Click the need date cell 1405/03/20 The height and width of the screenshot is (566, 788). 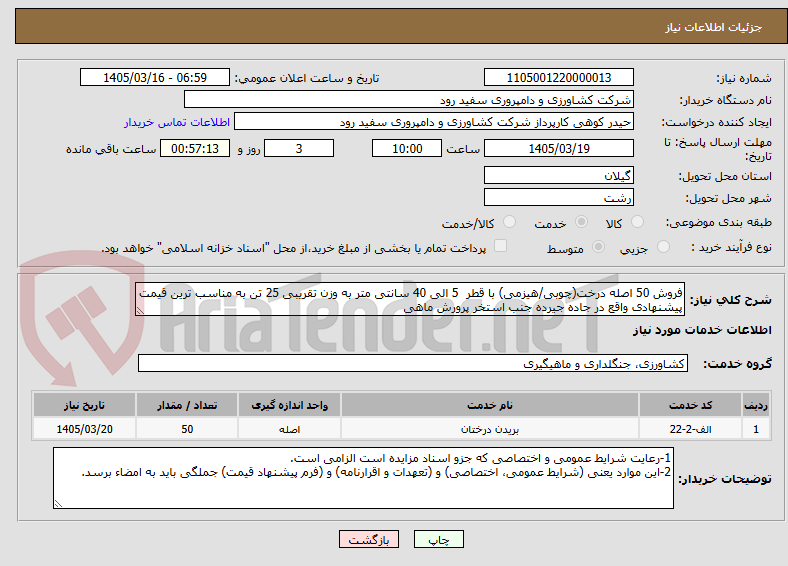84,429
